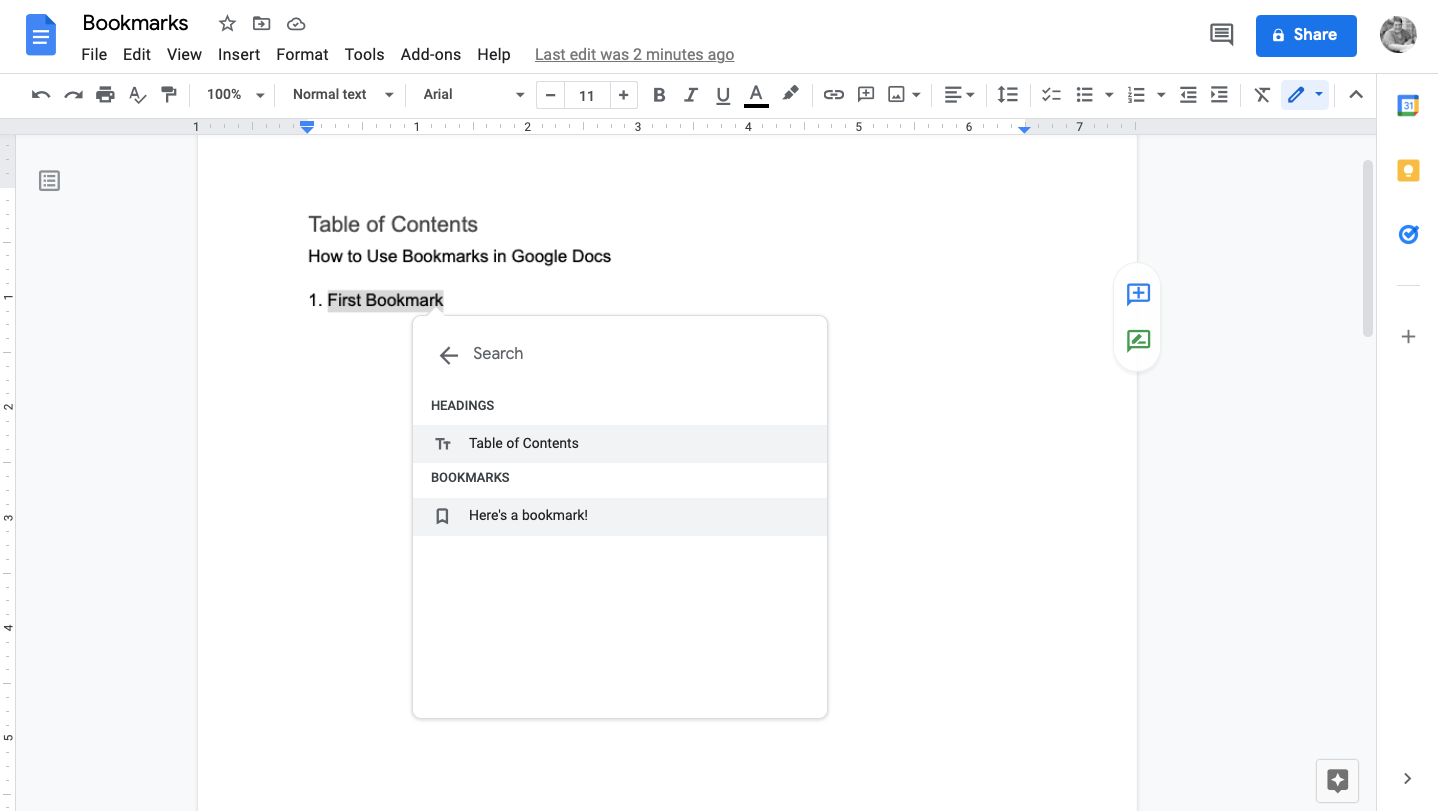Open the Insert menu
Screen dimensions: 1438x811
pos(239,55)
